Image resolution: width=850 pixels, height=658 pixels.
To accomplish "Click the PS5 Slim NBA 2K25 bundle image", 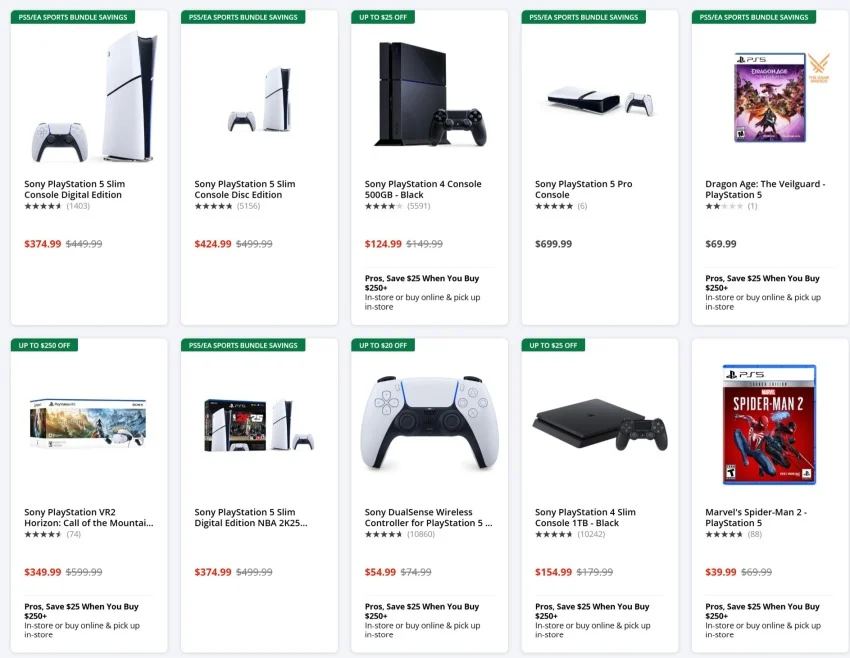I will (259, 426).
